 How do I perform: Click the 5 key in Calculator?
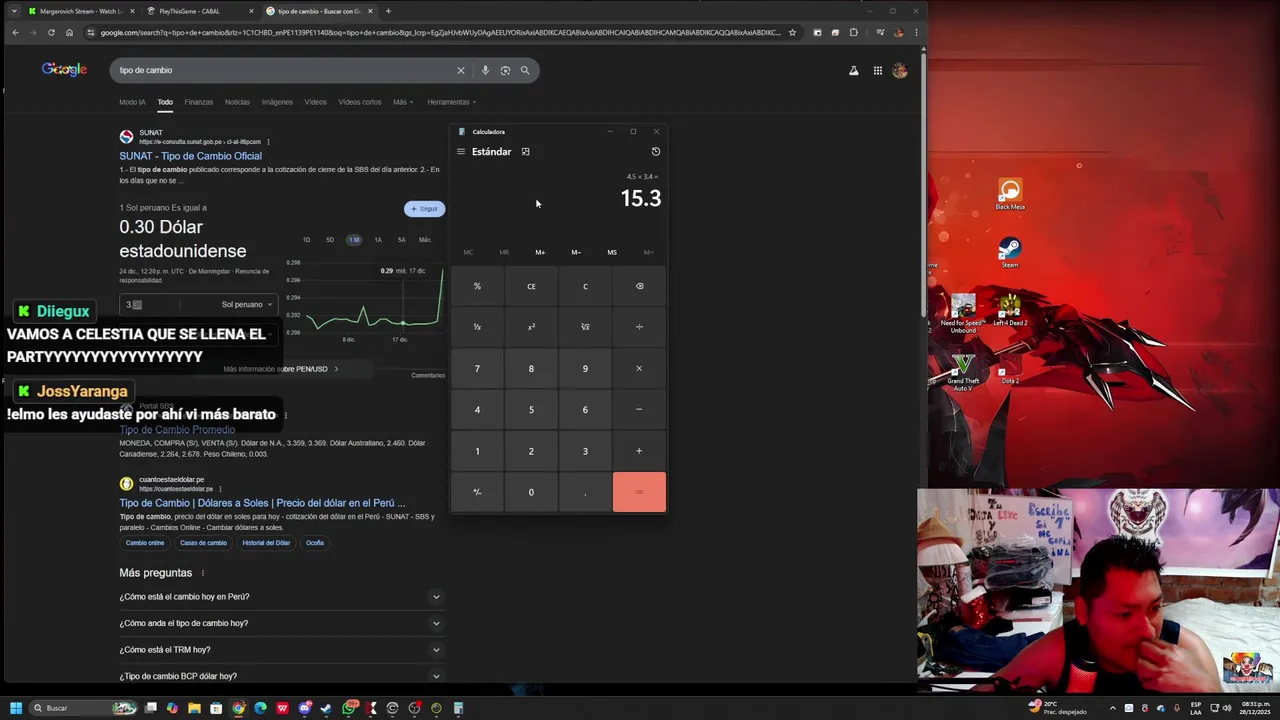tap(531, 409)
